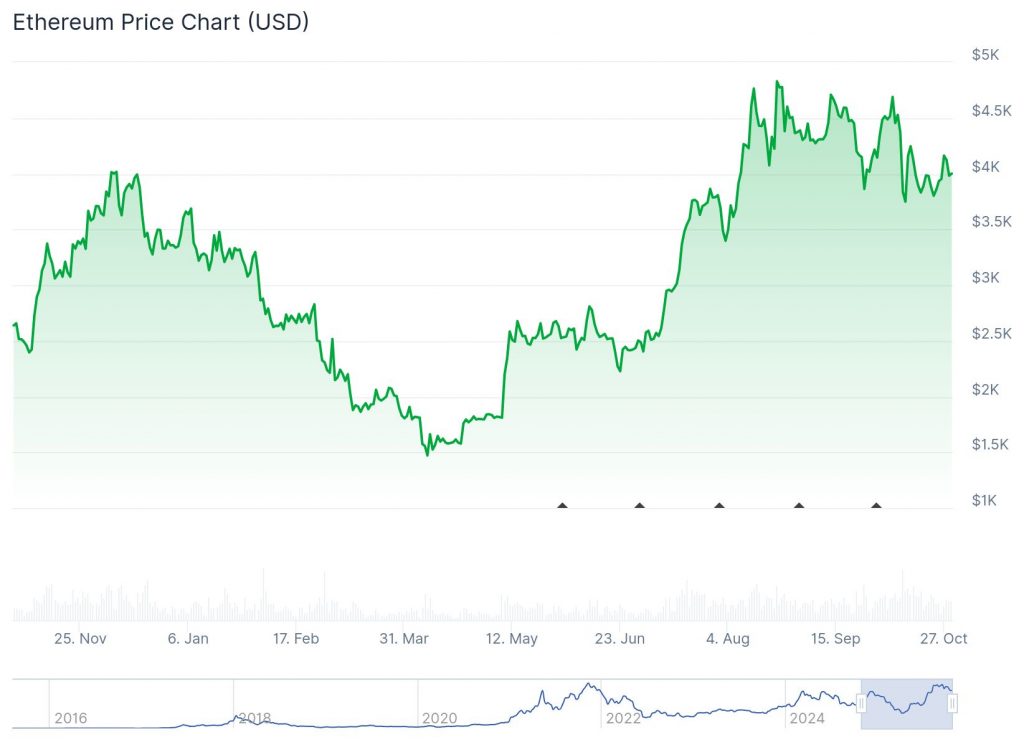1024x747 pixels.
Task: Grab the right range navigator handle
Action: point(953,704)
